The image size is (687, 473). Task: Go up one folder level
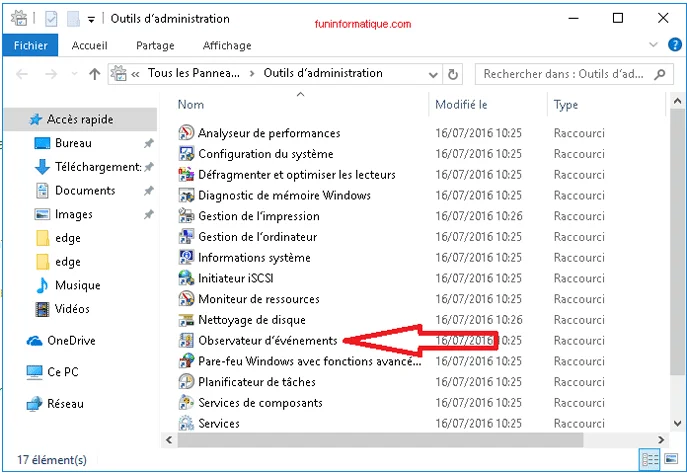(95, 74)
